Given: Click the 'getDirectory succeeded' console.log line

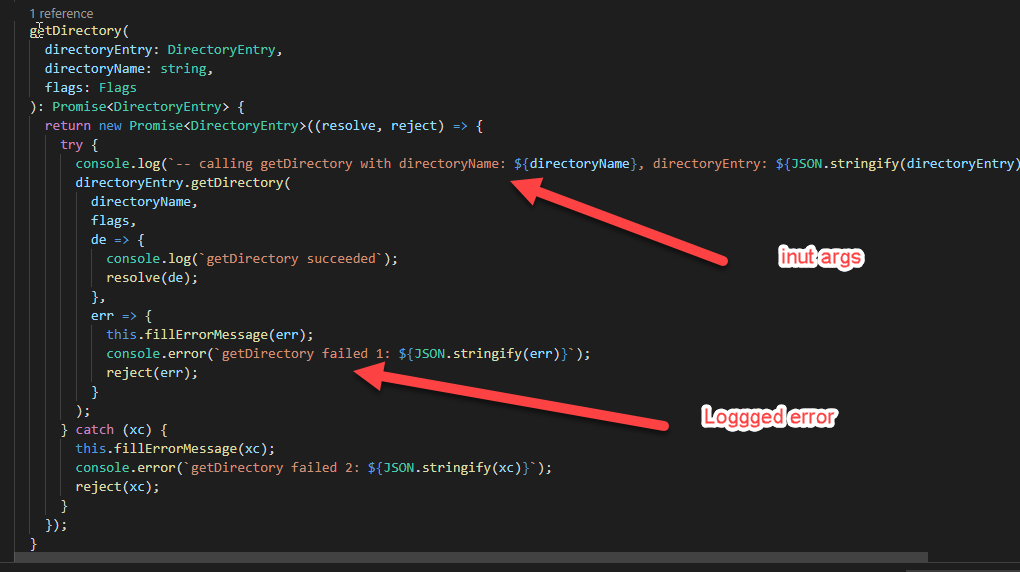Looking at the screenshot, I should pyautogui.click(x=252, y=258).
